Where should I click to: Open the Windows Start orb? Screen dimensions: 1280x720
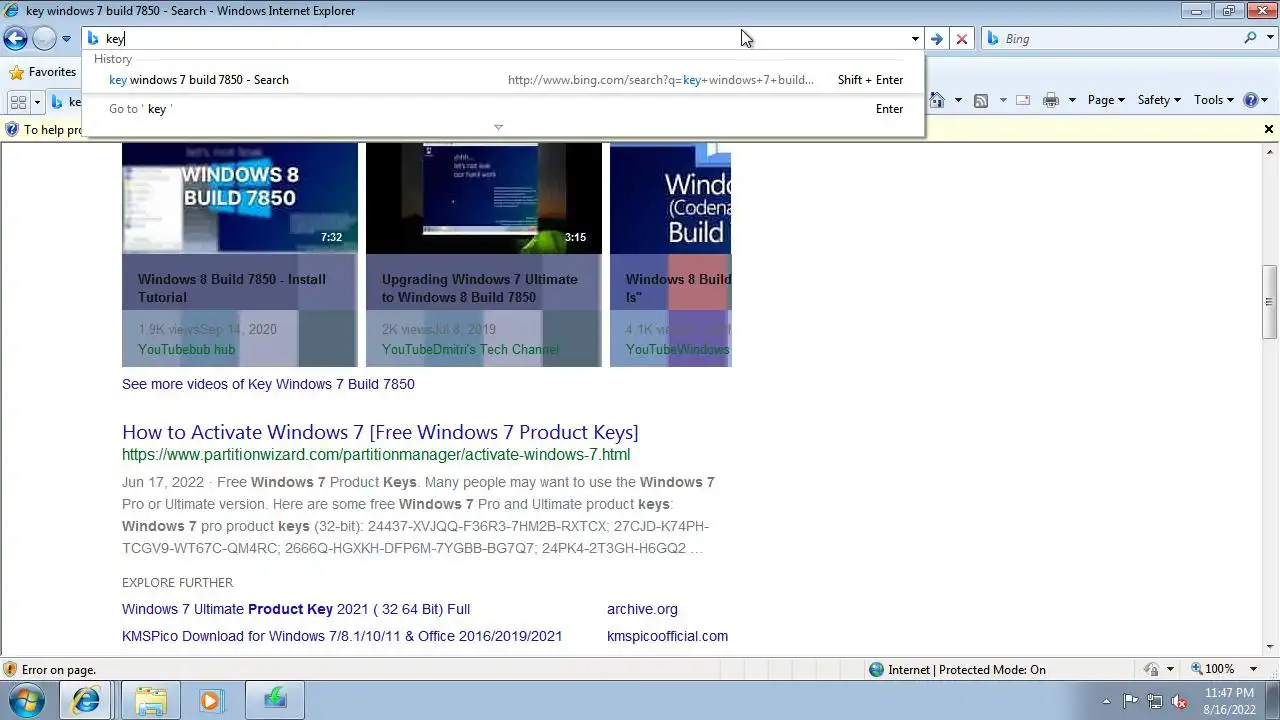(x=27, y=700)
